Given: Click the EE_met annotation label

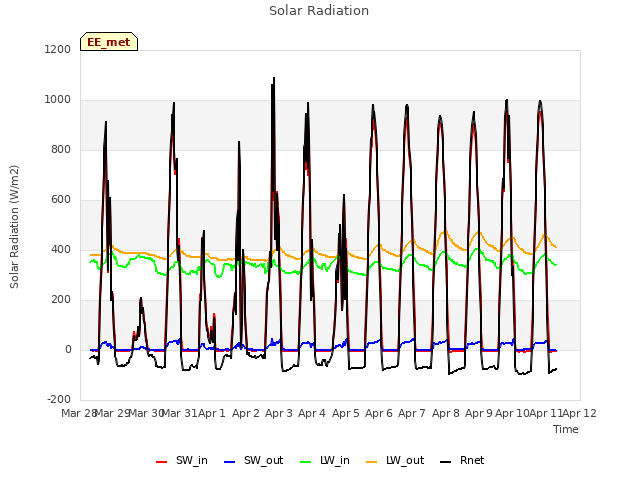Looking at the screenshot, I should click(109, 42).
